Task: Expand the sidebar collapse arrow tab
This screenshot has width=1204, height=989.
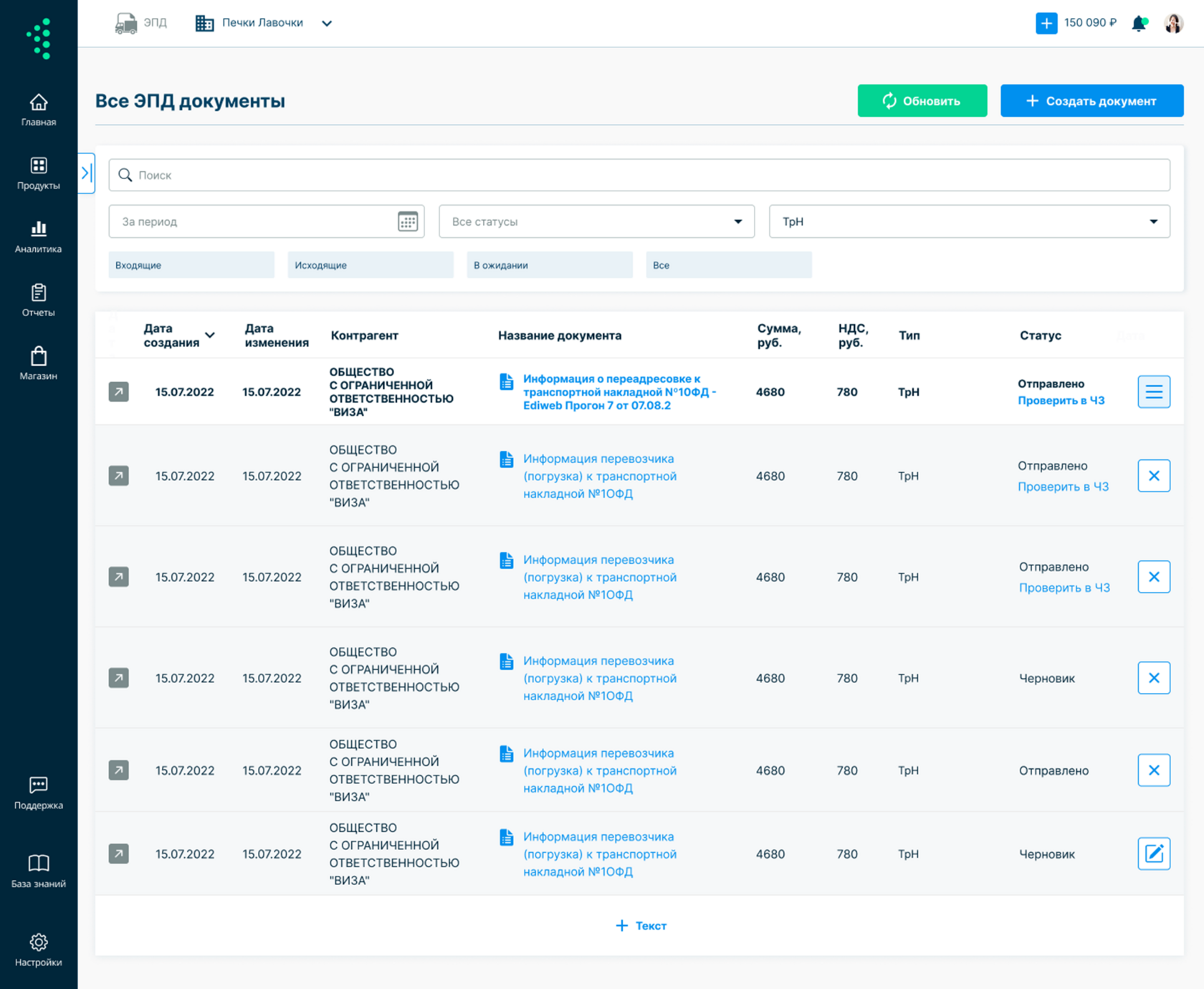Action: click(87, 173)
